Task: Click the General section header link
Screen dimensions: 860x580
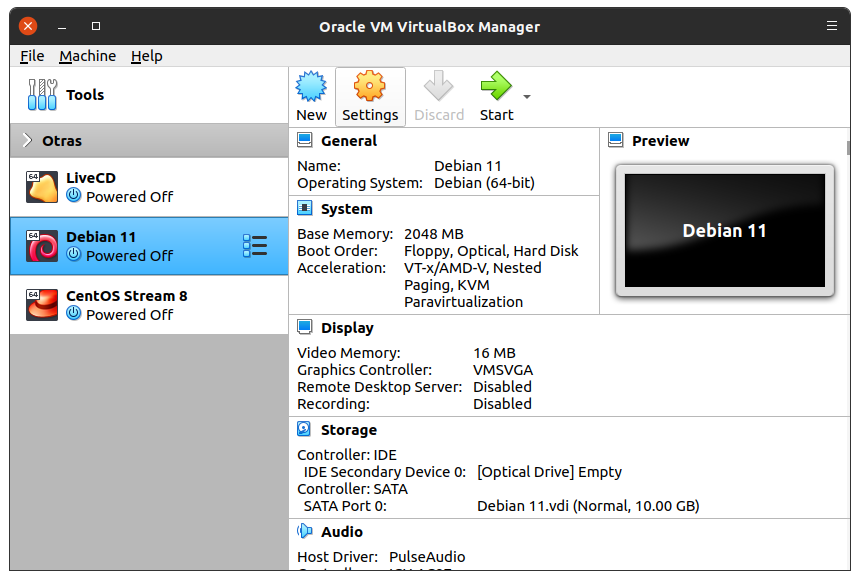Action: (349, 141)
